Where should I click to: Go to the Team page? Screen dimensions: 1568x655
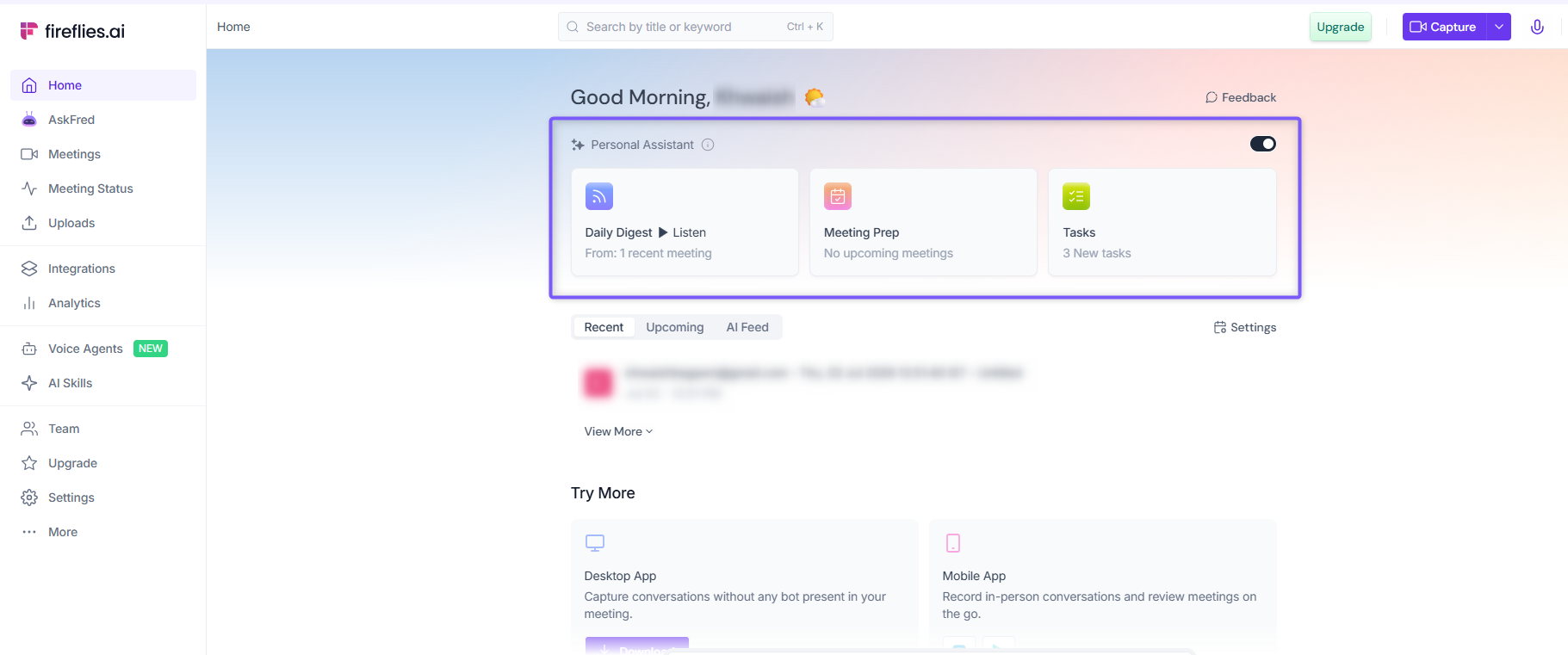tap(103, 429)
